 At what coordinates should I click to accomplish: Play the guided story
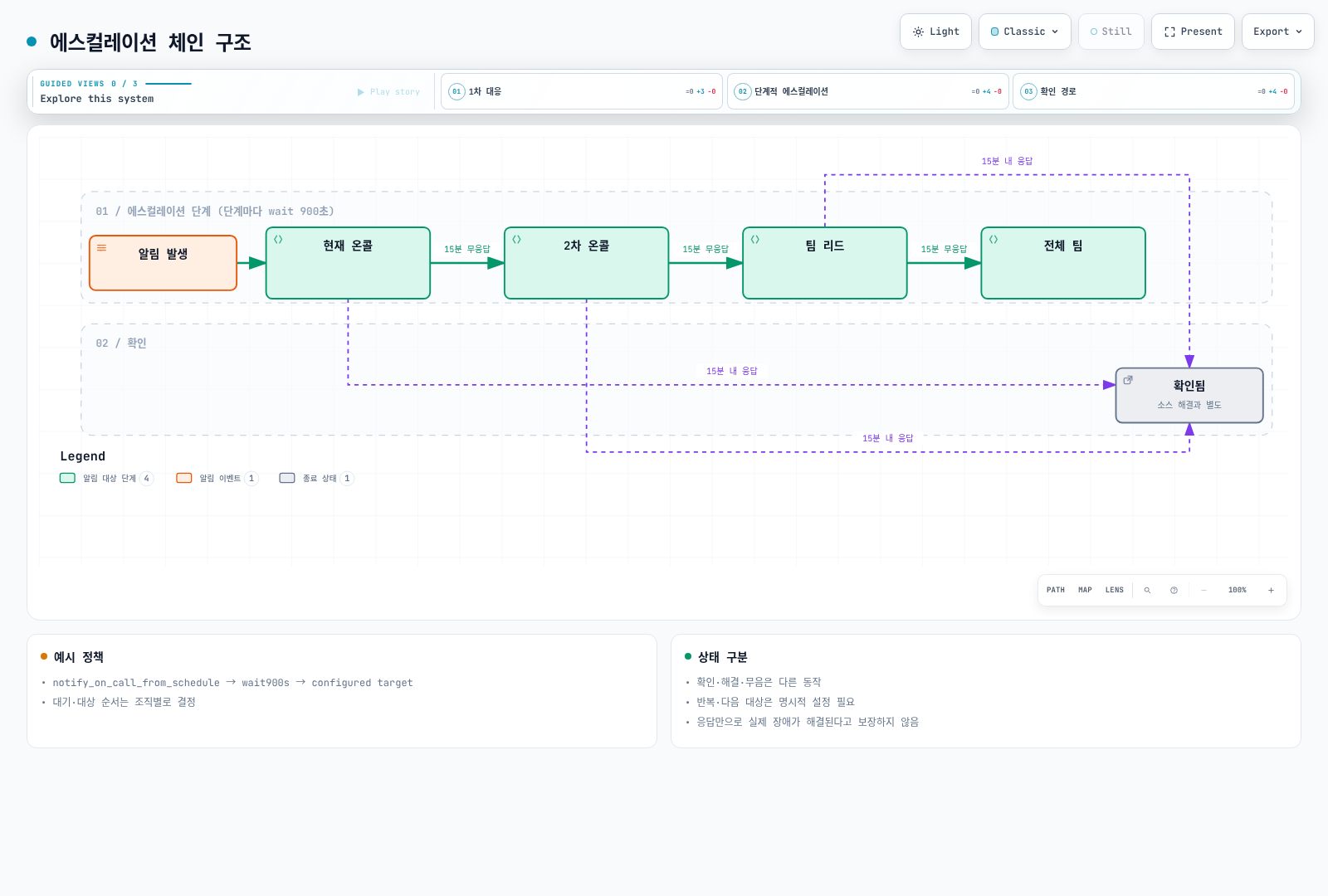388,92
